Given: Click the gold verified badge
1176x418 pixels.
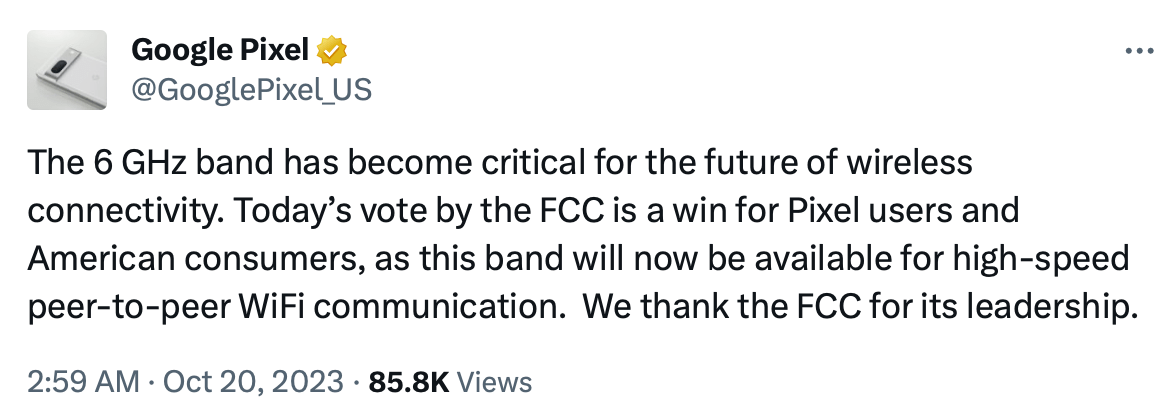Looking at the screenshot, I should 331,49.
